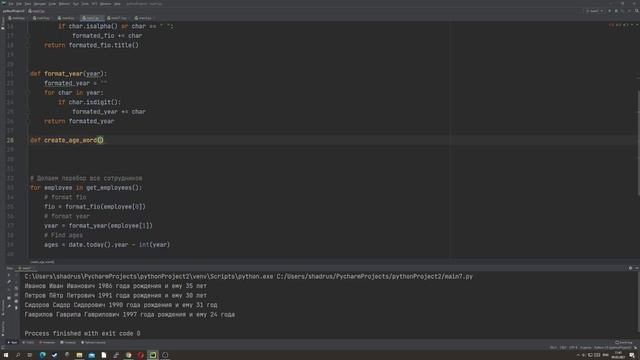
Task: Click the 'ages = date.today().year - int(year)' line
Action: coord(107,244)
